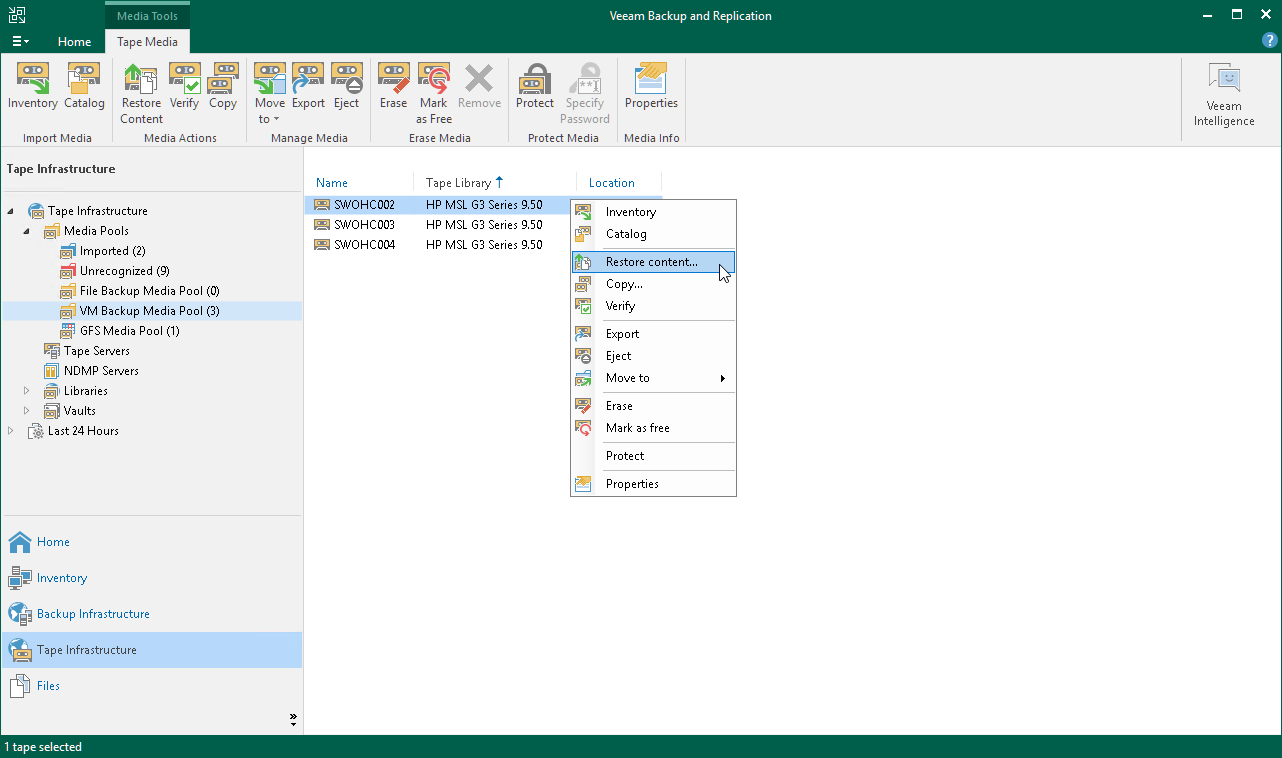The width and height of the screenshot is (1282, 758).
Task: Switch to the Home ribbon tab
Action: tap(74, 42)
